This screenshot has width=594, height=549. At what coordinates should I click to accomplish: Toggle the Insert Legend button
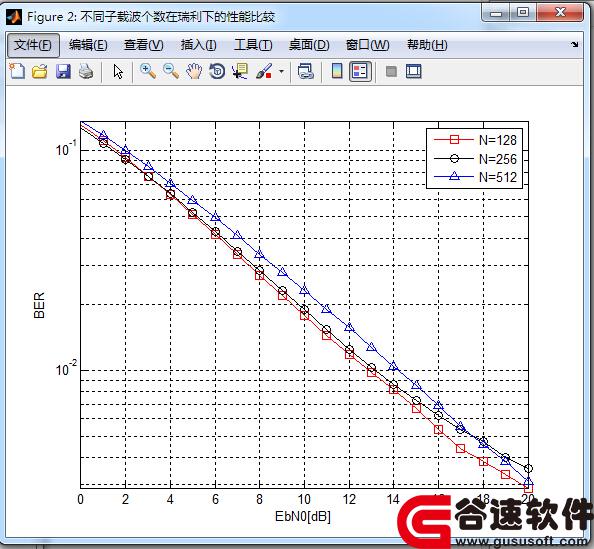[360, 71]
